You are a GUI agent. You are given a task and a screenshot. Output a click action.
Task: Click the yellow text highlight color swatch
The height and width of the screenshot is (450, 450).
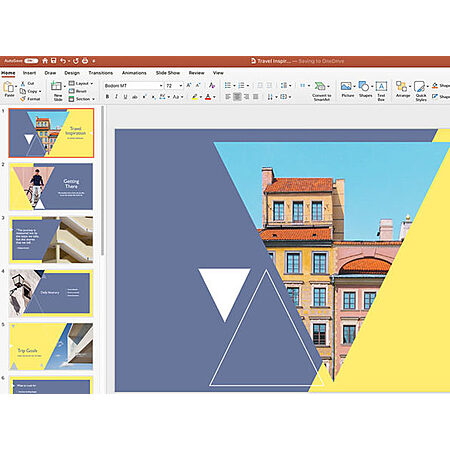point(195,97)
